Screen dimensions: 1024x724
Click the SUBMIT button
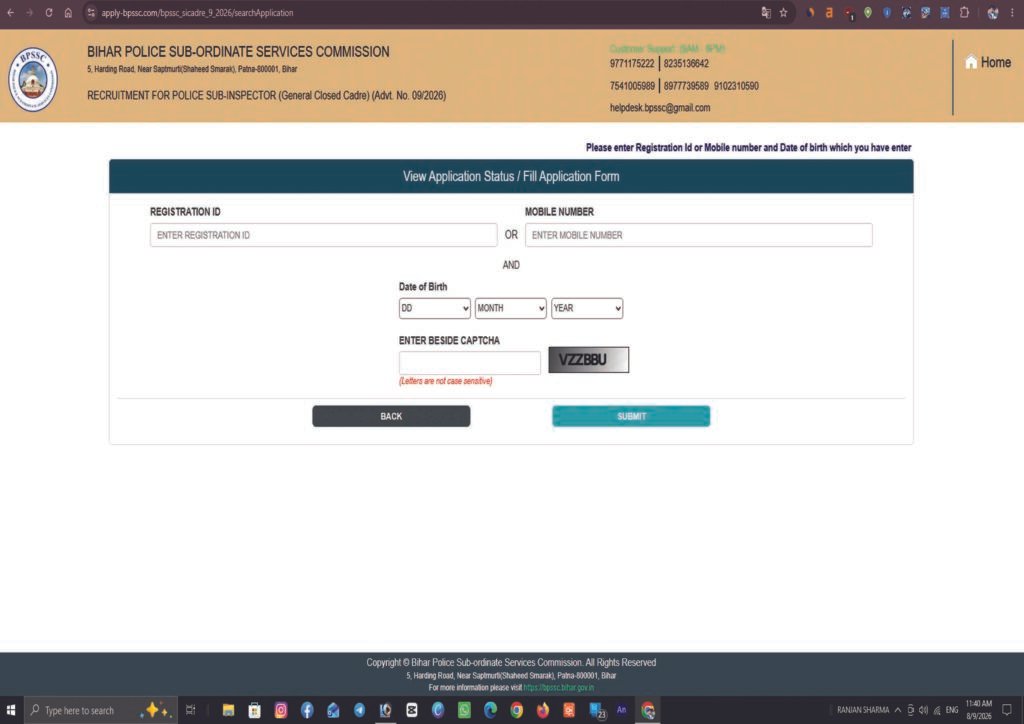tap(631, 416)
